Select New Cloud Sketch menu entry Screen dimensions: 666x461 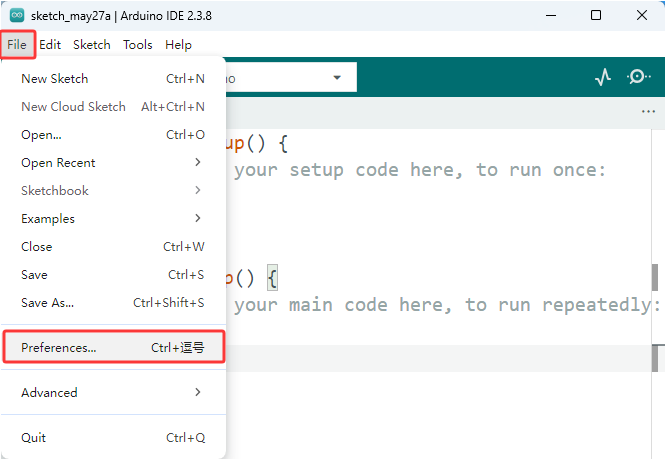[x=113, y=107]
